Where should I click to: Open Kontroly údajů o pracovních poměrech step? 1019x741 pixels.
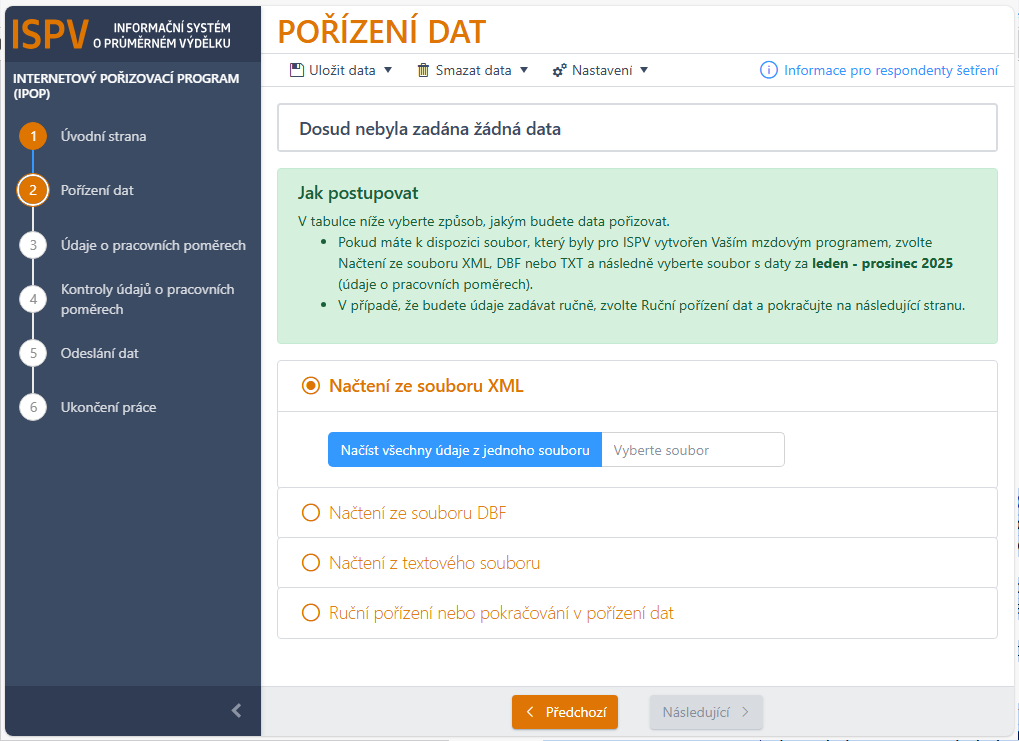[x=147, y=299]
